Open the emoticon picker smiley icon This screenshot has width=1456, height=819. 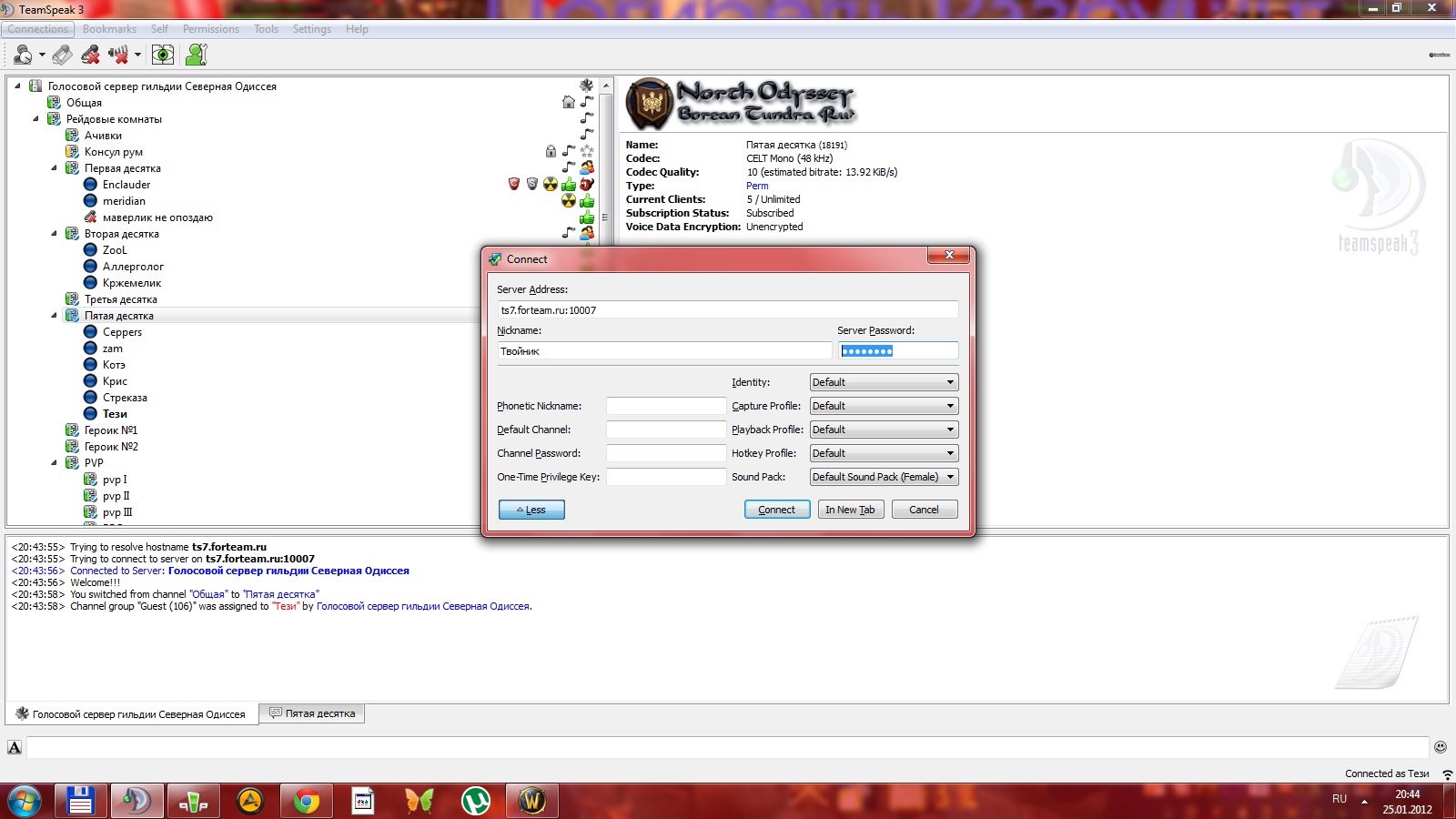click(x=1441, y=747)
